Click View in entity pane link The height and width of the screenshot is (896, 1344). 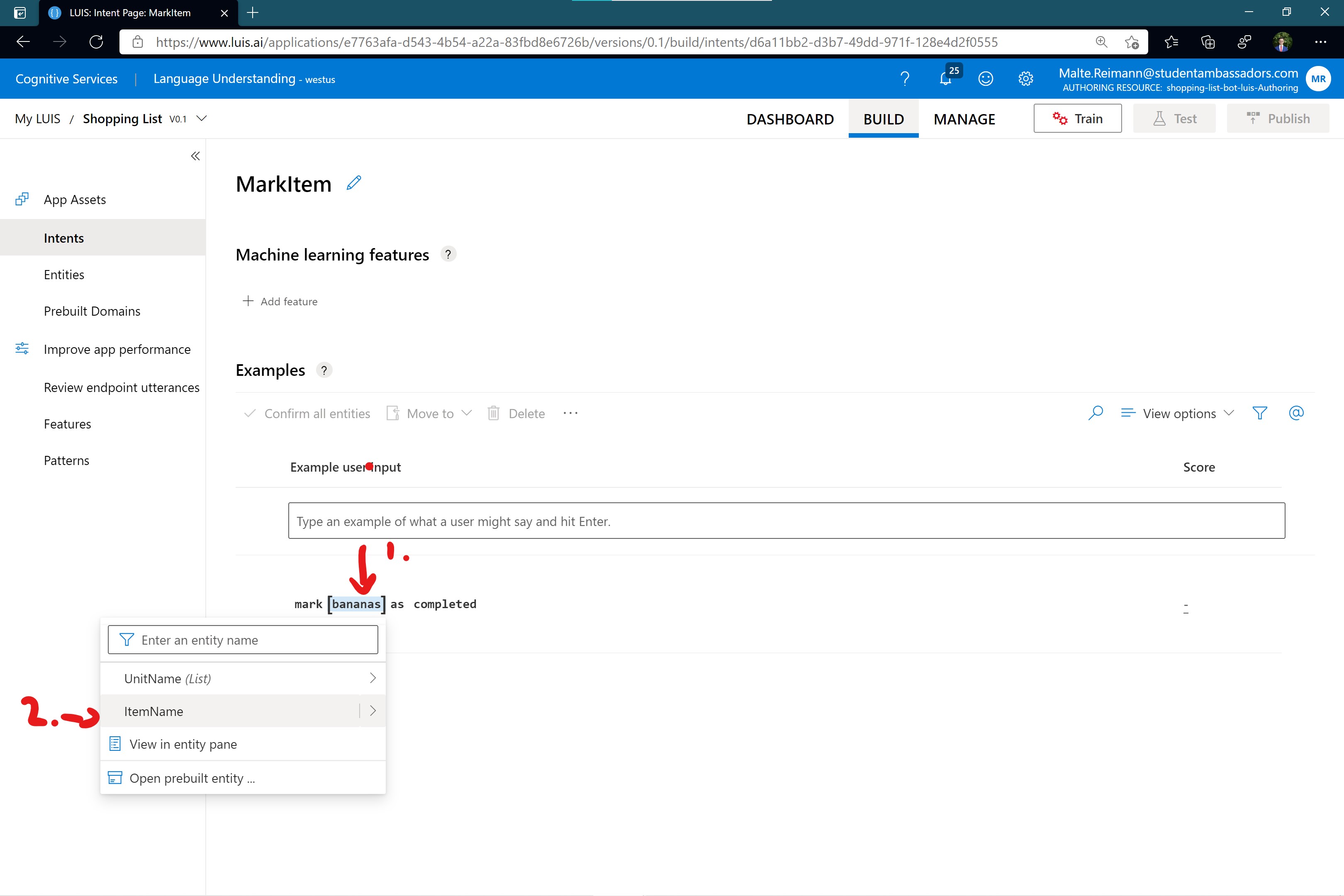click(x=182, y=743)
